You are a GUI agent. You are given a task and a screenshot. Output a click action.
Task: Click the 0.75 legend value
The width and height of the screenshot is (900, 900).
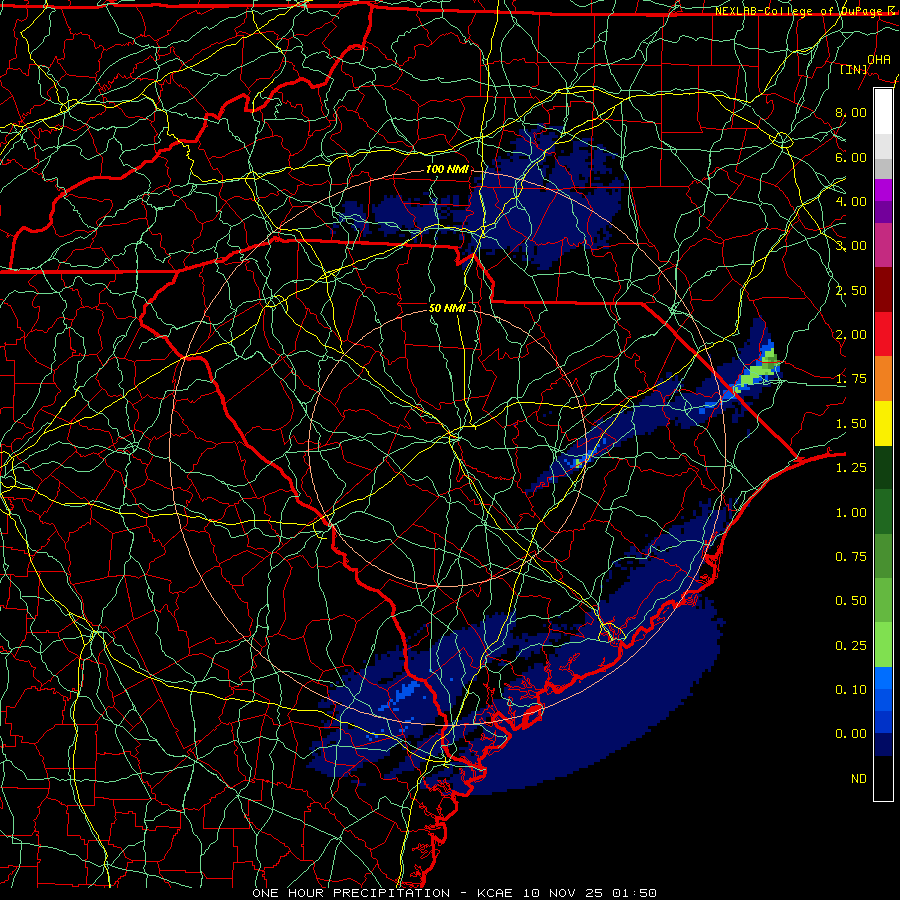[851, 557]
